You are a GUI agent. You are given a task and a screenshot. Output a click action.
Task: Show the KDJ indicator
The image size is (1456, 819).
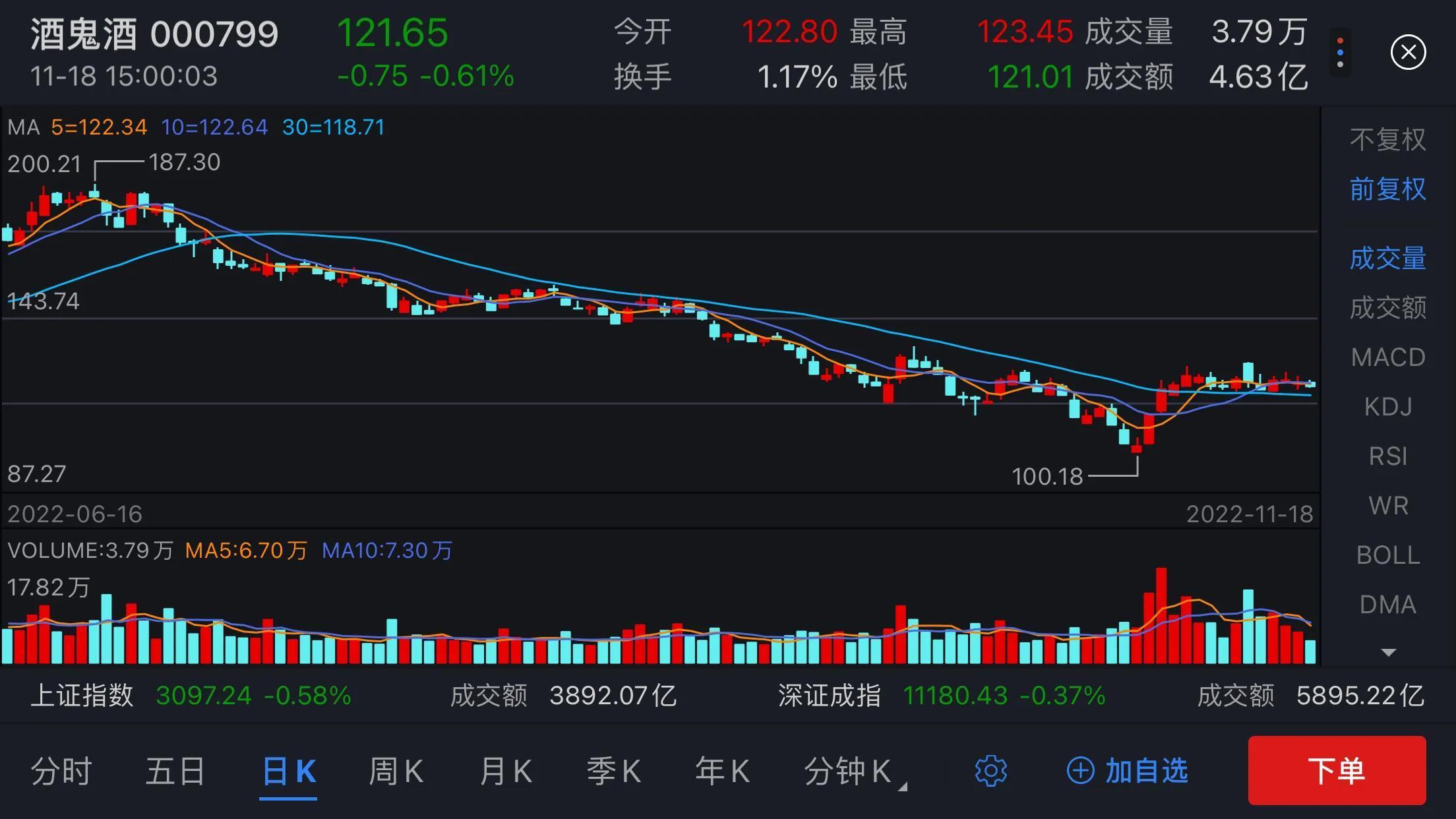tap(1387, 406)
